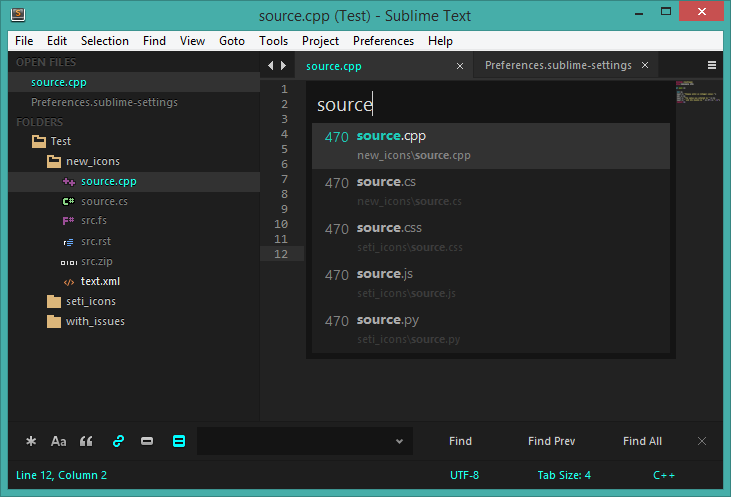Viewport: 731px width, 497px height.
Task: Close the Preferences.sublime-settings tab
Action: [645, 65]
